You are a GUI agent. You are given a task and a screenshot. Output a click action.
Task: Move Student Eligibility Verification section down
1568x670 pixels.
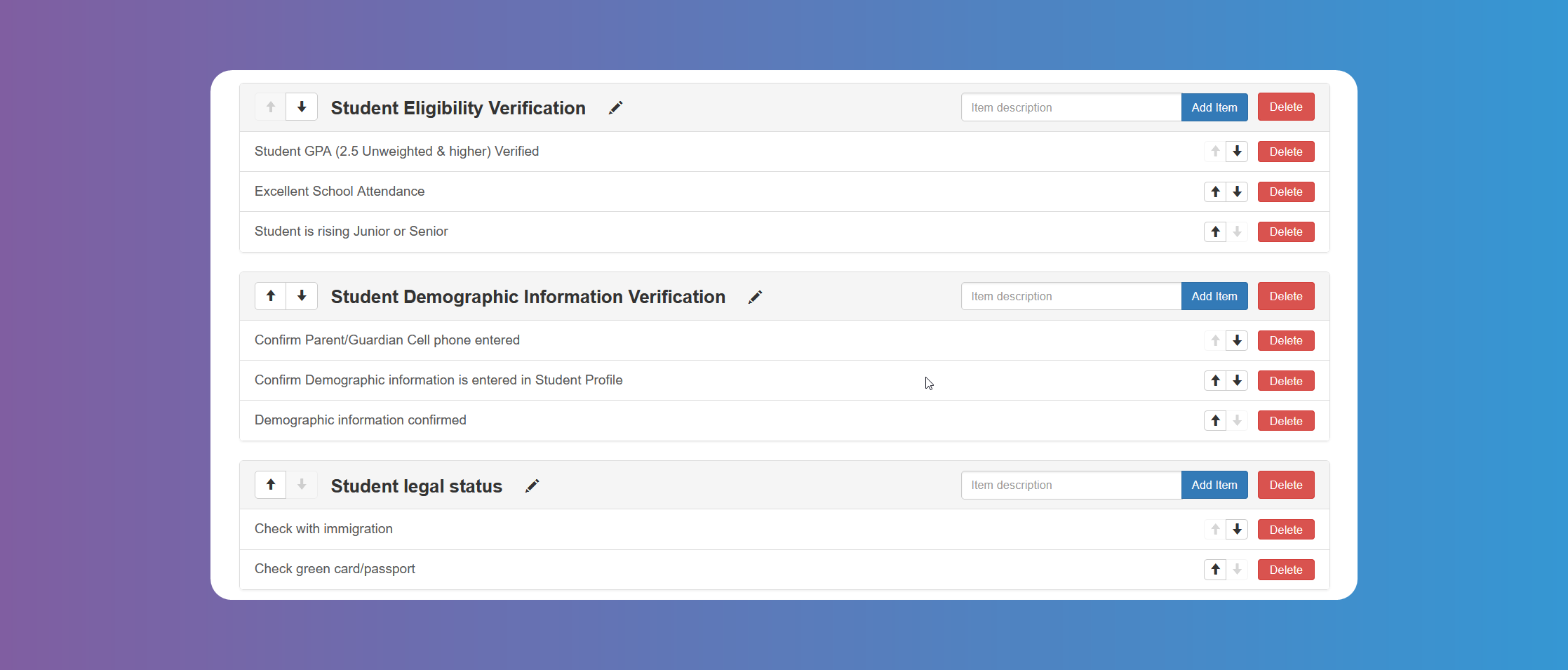(302, 107)
